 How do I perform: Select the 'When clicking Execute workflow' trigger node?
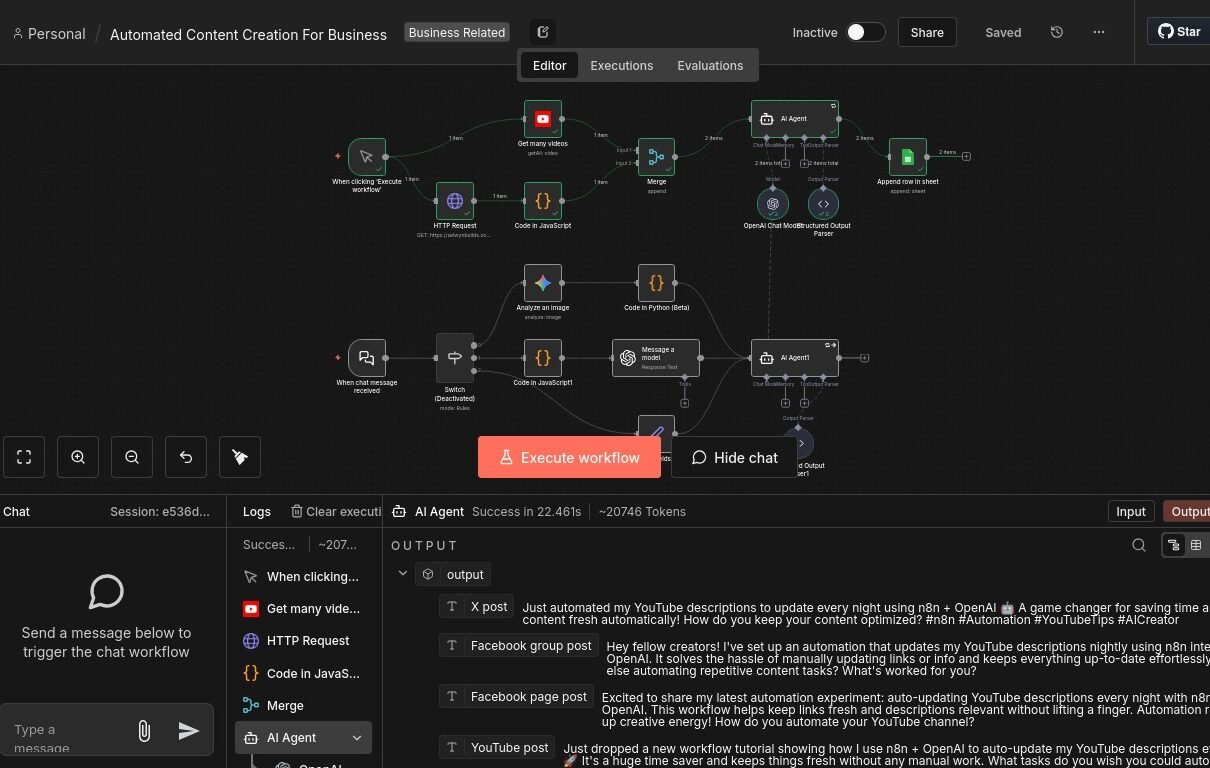pos(367,157)
